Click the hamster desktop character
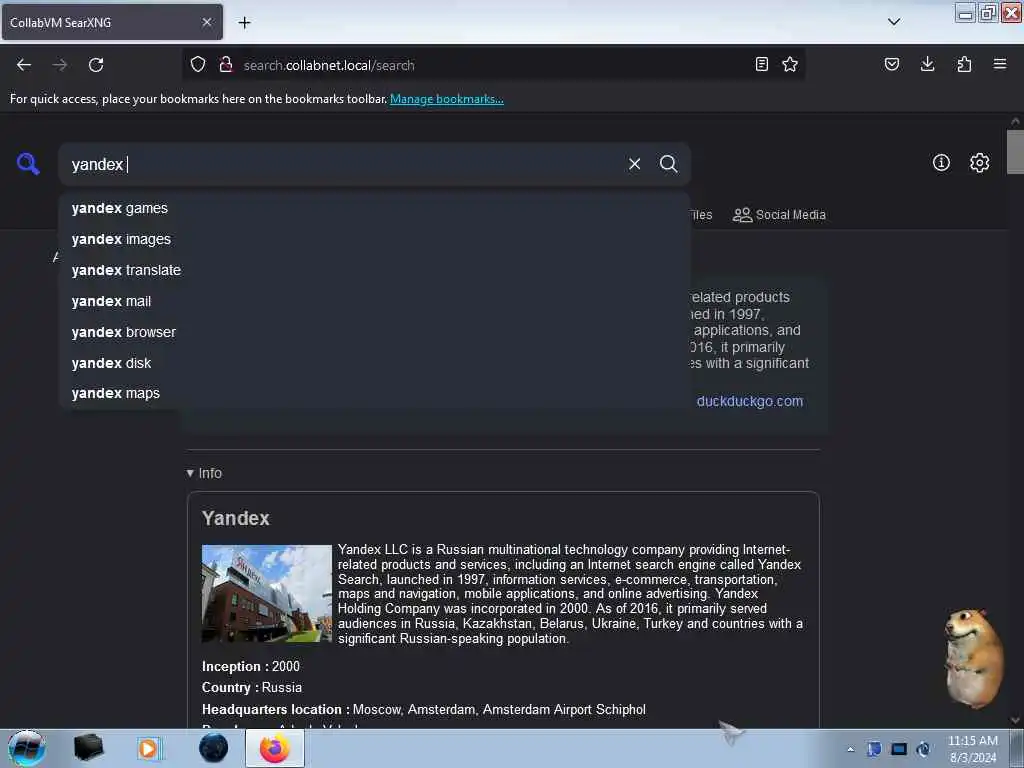This screenshot has width=1024, height=768. 974,658
